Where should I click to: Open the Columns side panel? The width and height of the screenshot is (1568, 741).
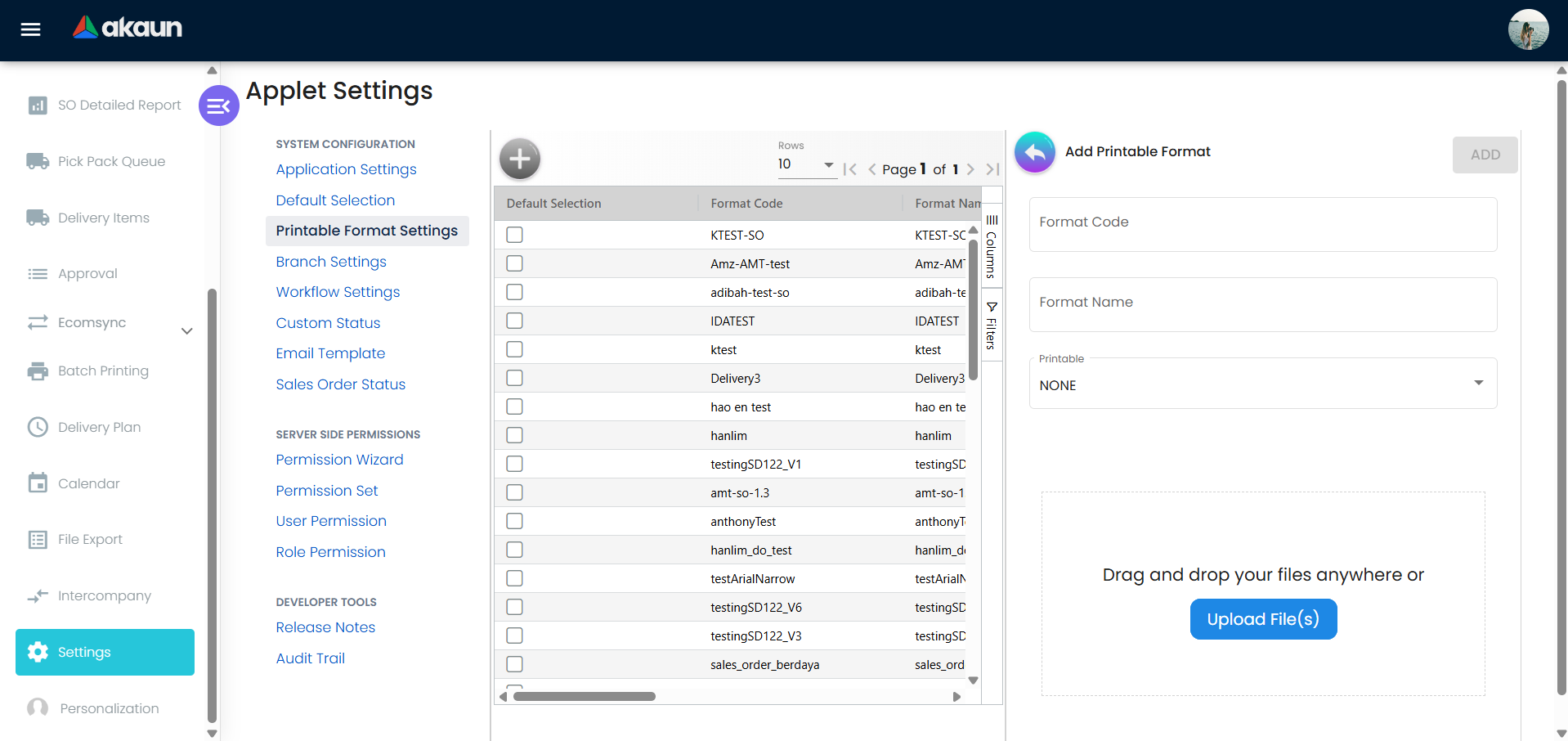(991, 245)
